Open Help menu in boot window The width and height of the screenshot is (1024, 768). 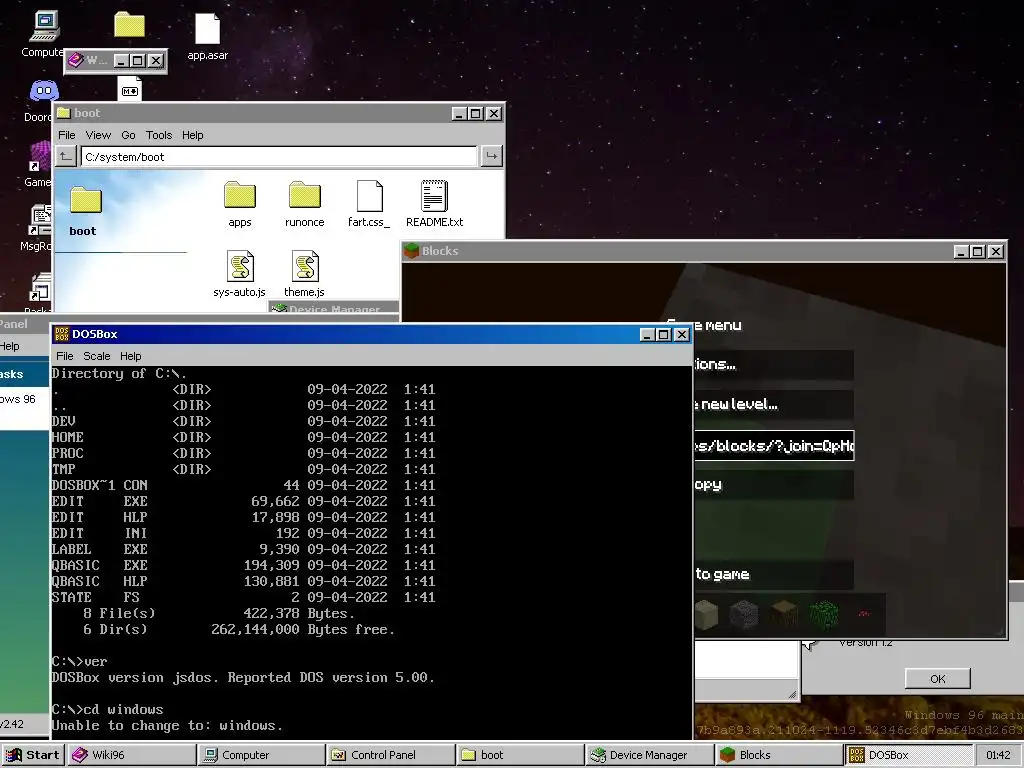[x=193, y=135]
